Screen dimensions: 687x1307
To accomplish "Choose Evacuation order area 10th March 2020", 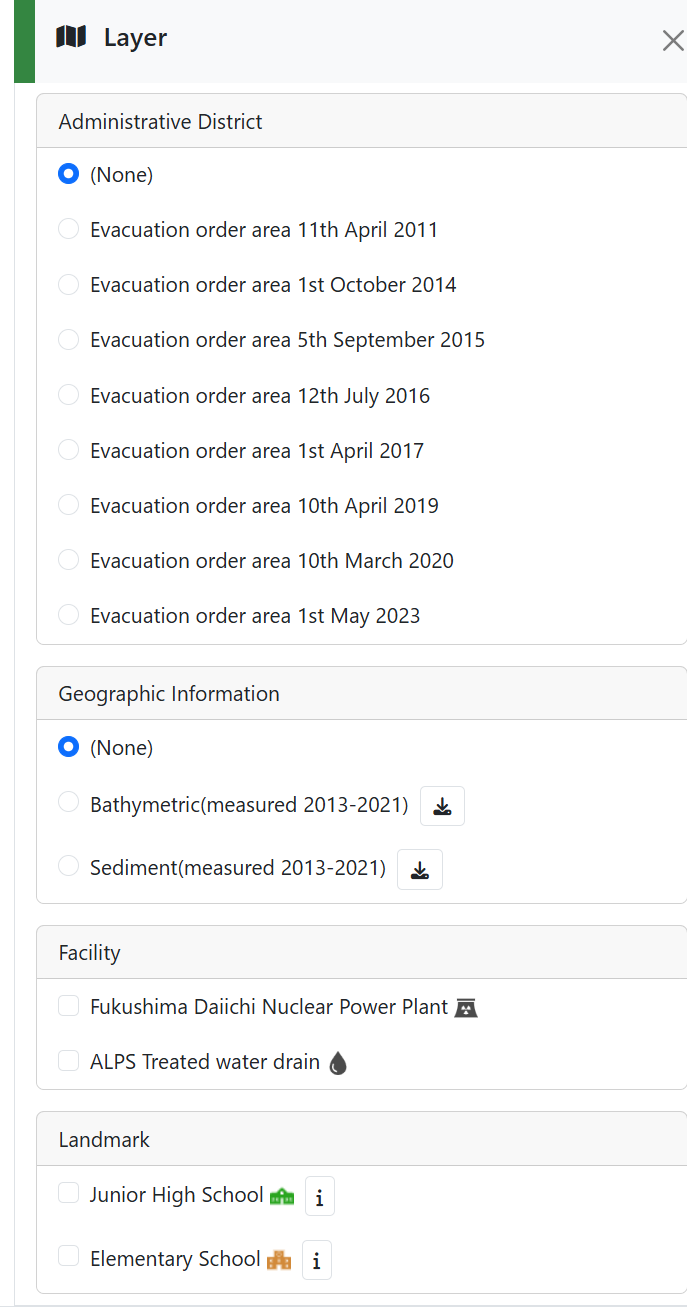I will [x=68, y=560].
